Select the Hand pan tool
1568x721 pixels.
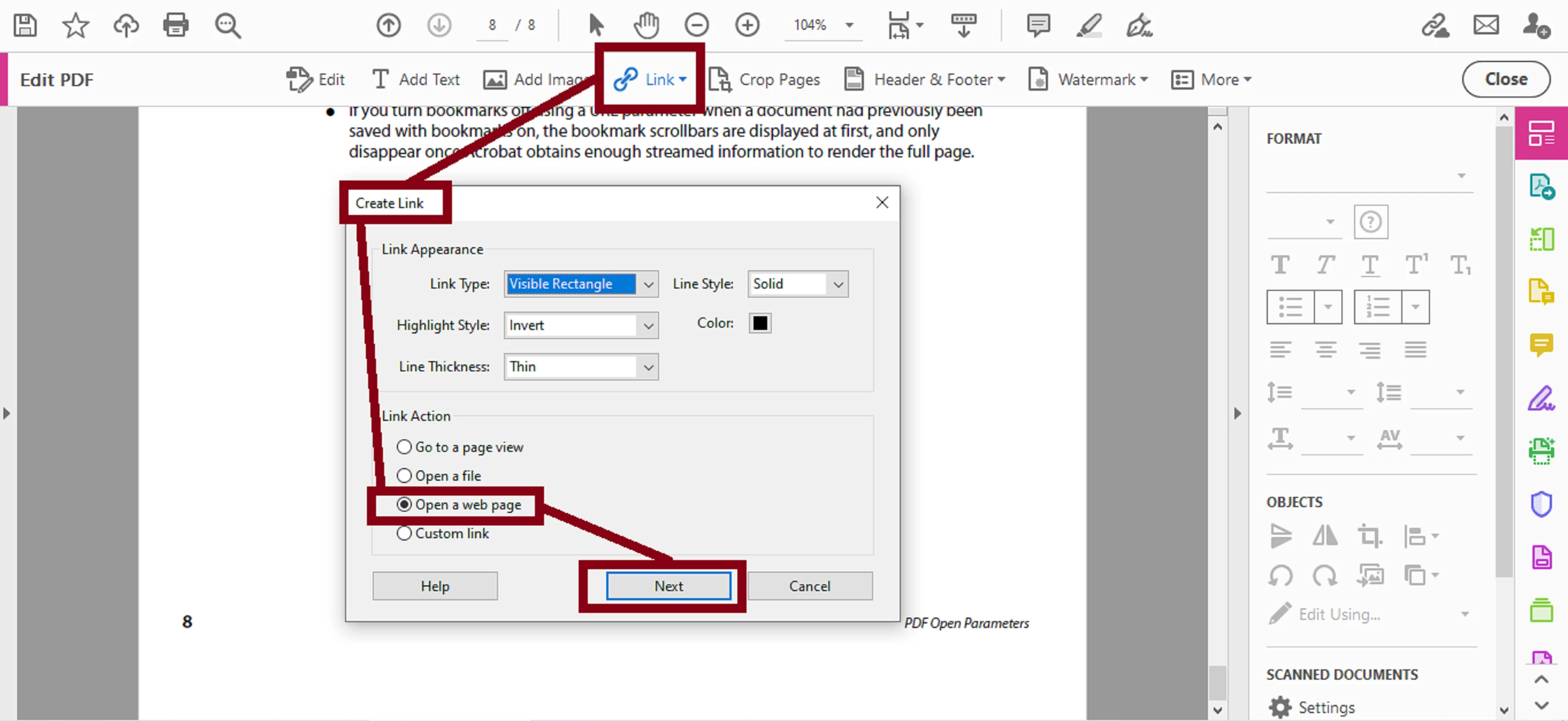[646, 26]
